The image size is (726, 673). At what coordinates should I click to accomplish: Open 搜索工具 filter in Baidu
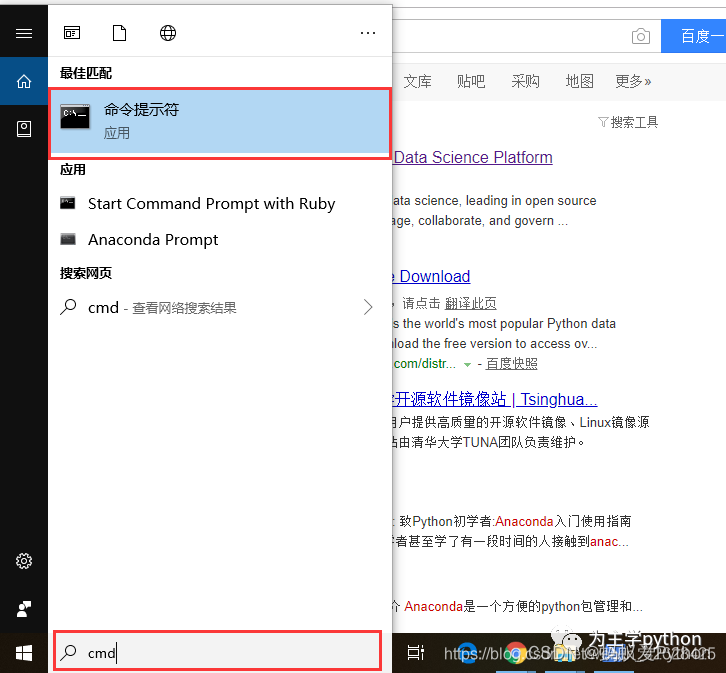click(x=628, y=122)
